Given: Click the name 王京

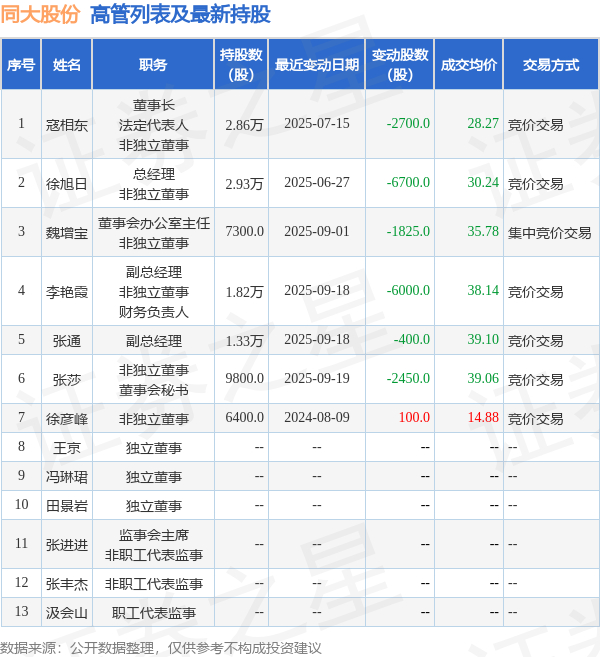Looking at the screenshot, I should [67, 447].
